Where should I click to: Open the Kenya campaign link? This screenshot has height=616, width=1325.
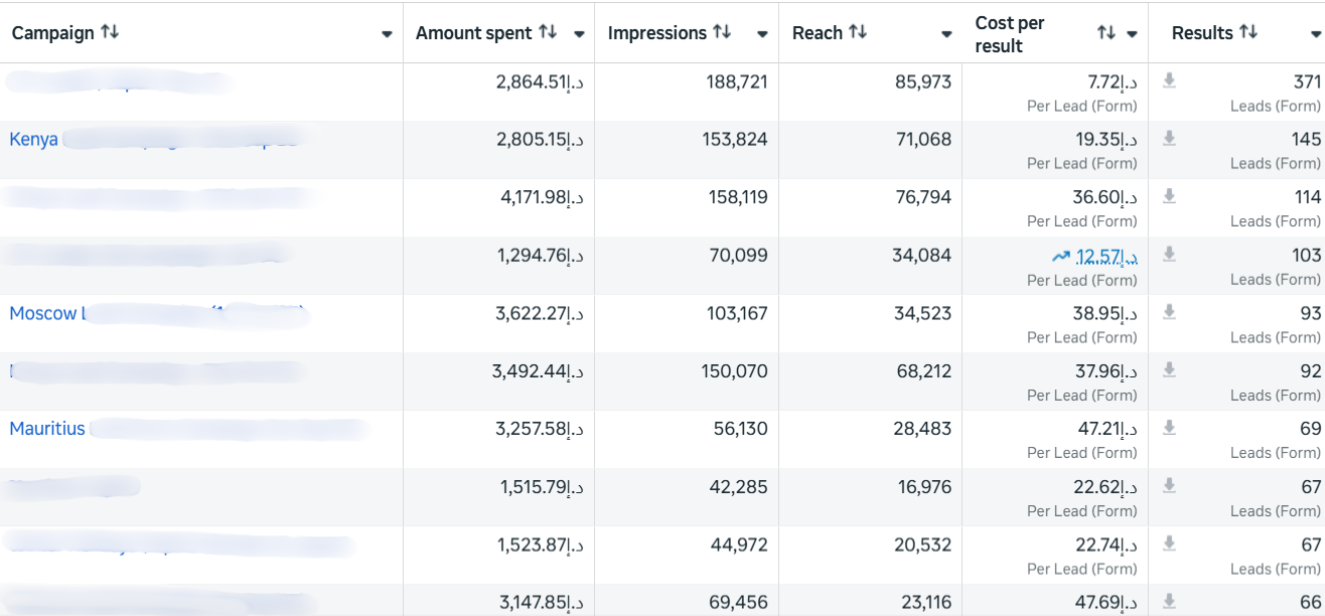[34, 139]
